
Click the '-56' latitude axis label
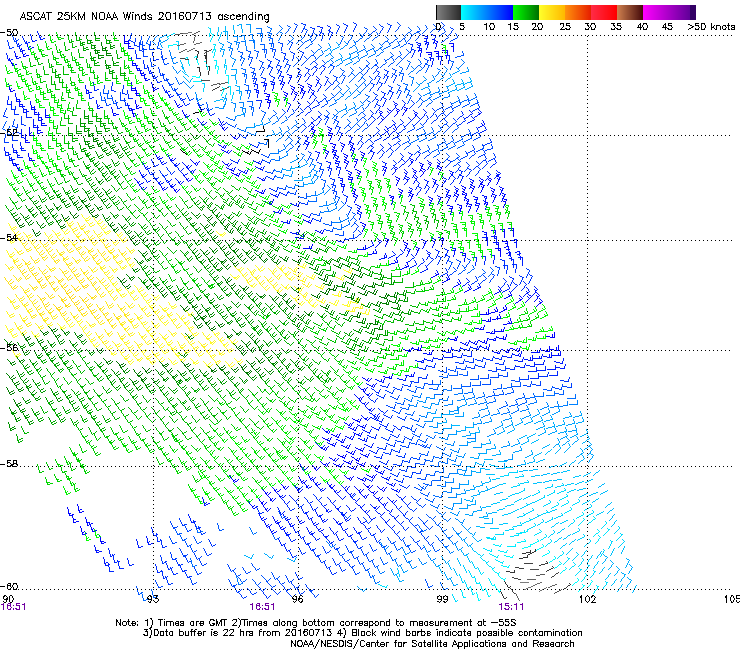(9, 347)
